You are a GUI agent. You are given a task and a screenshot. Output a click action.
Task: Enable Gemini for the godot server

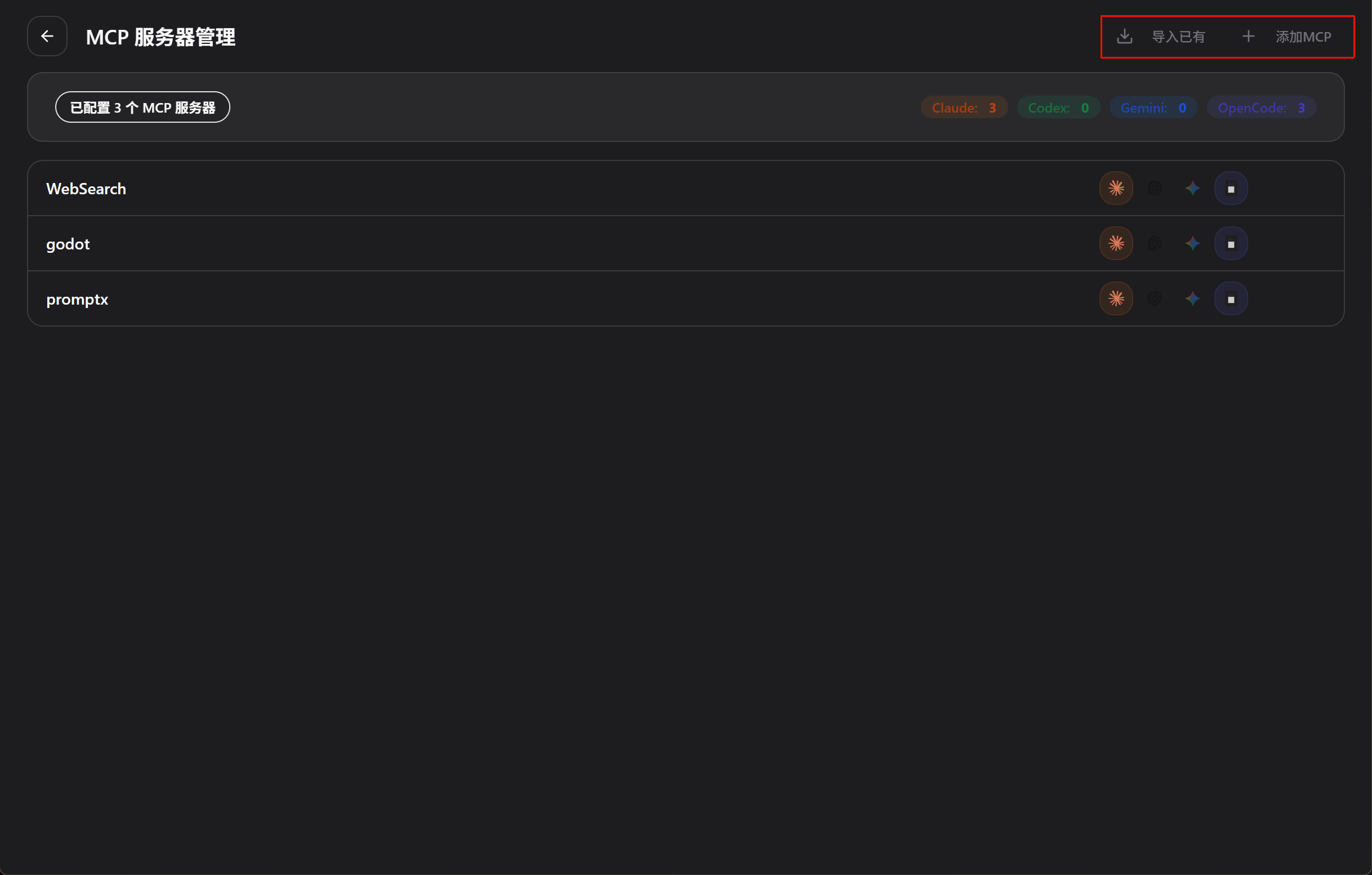1192,244
